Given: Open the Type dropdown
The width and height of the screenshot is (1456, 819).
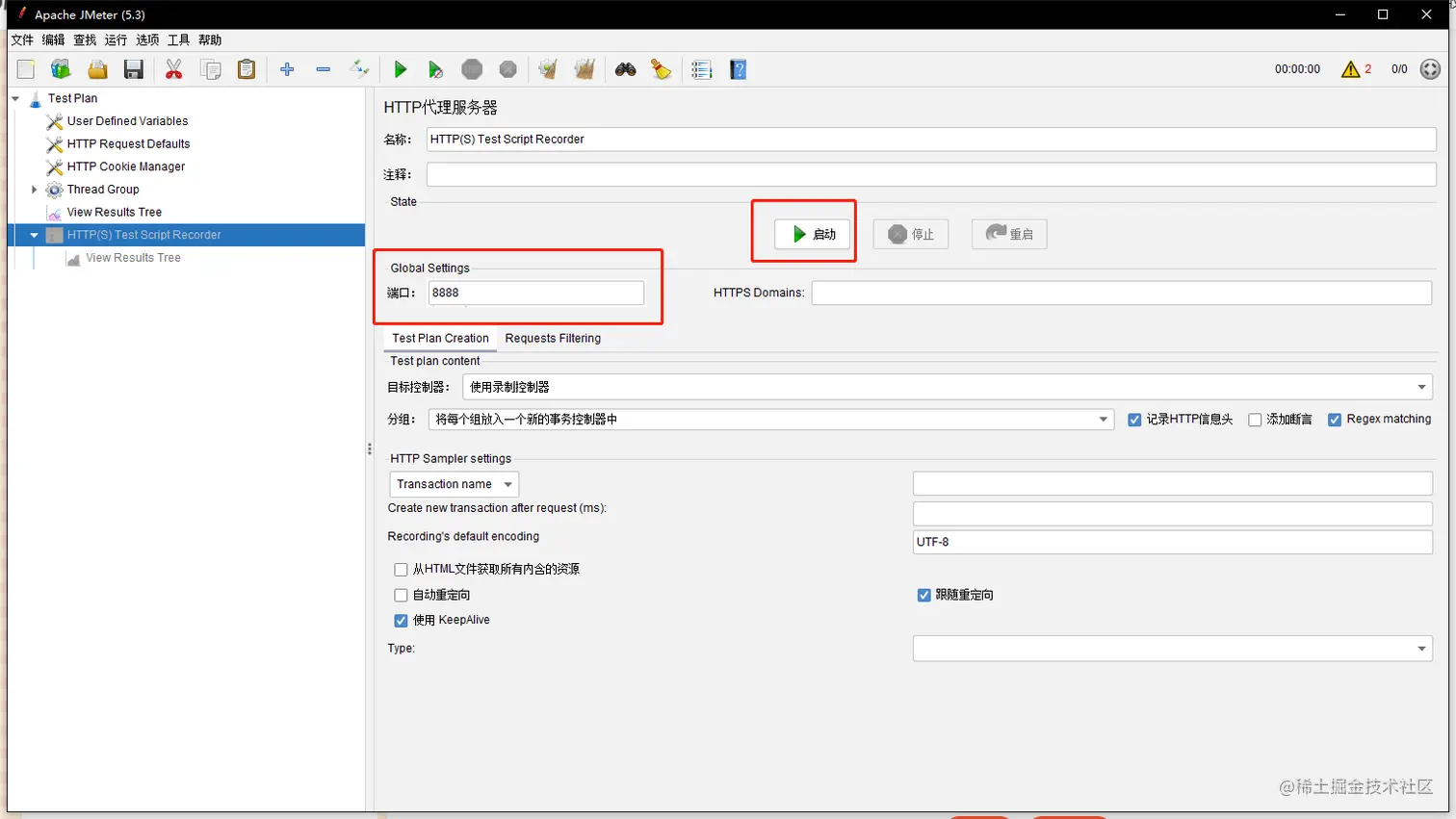Looking at the screenshot, I should click(x=1173, y=649).
